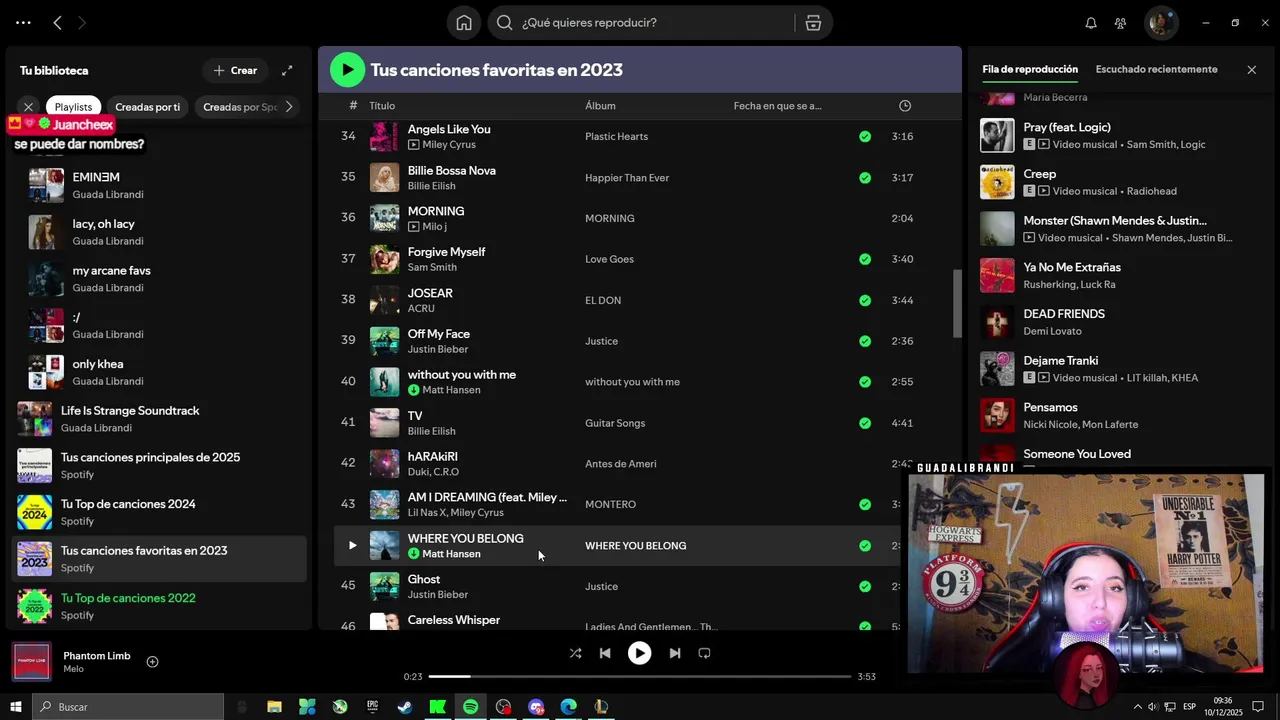Select the Creadas por Spotify filter
This screenshot has width=1280, height=720.
239,107
